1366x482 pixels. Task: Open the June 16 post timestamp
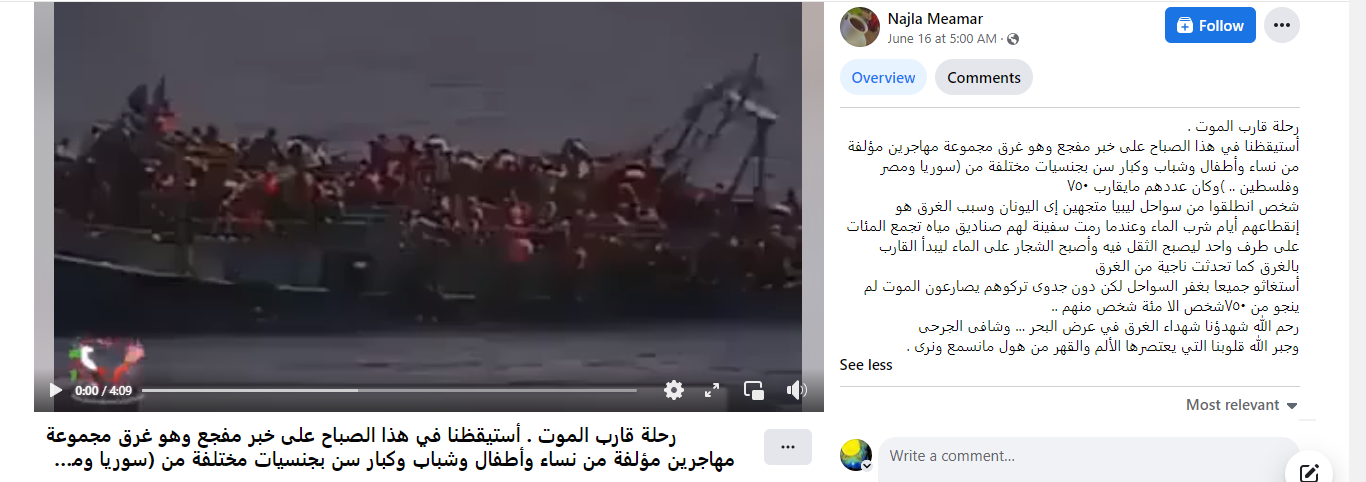pos(942,39)
